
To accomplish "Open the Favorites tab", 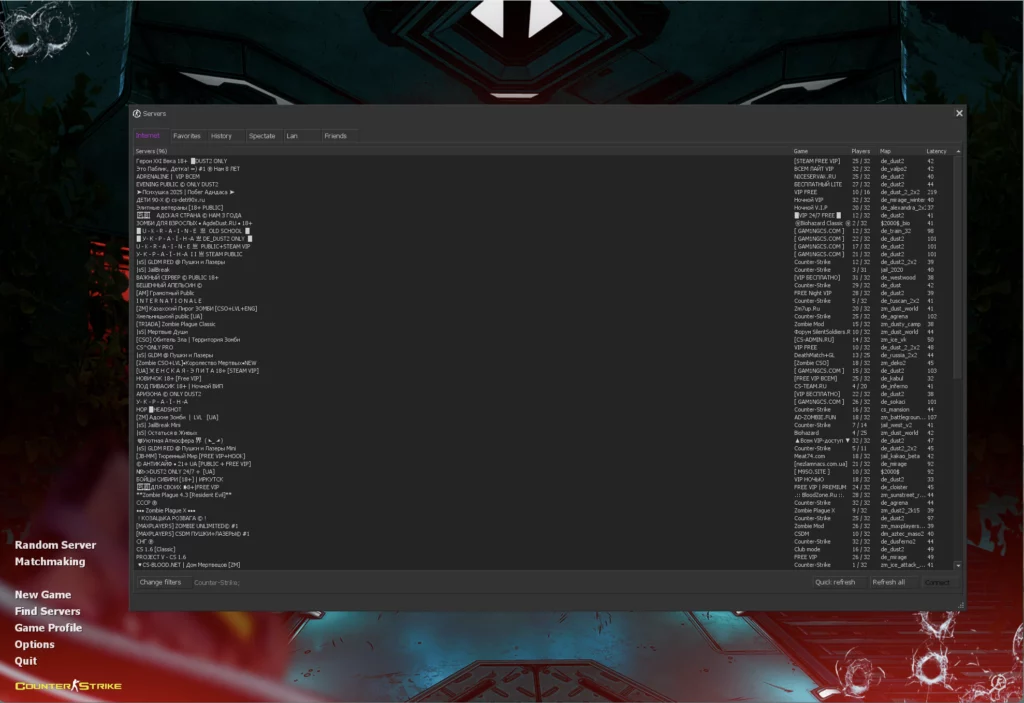I will [187, 136].
